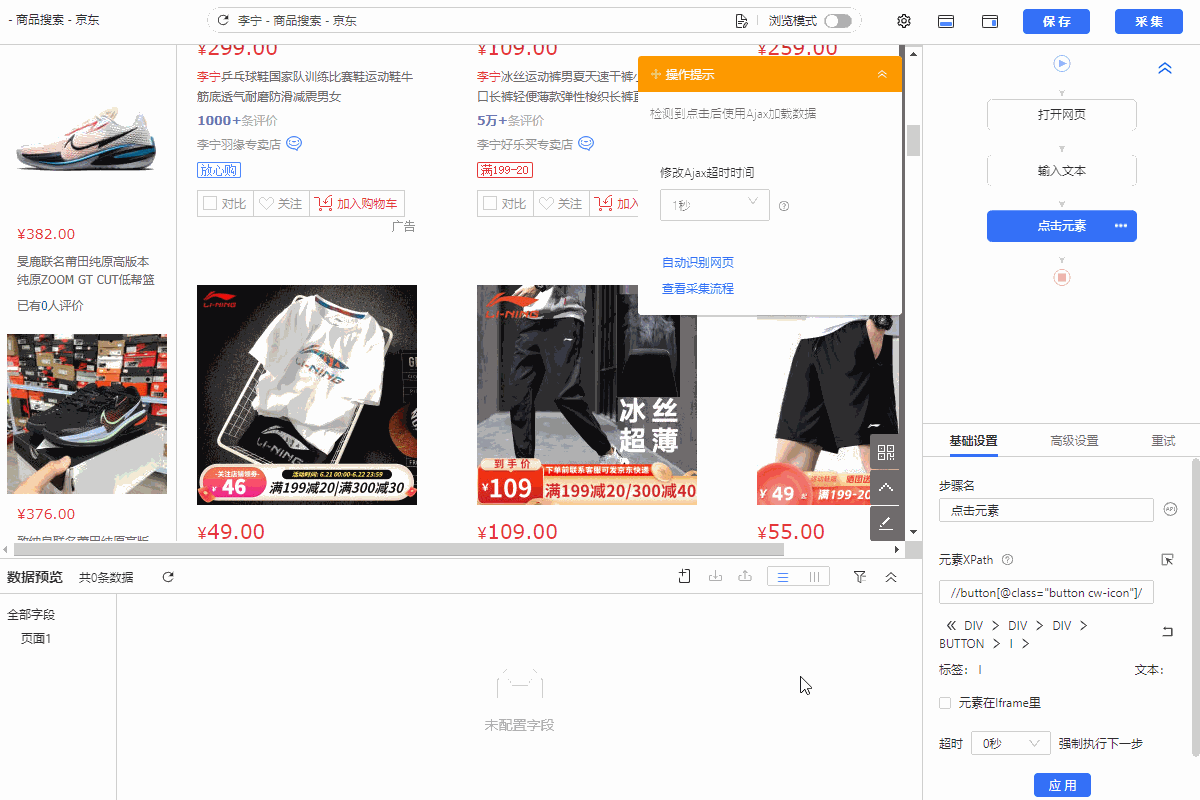Click the element picker icon beside 元素XPath

click(1167, 560)
